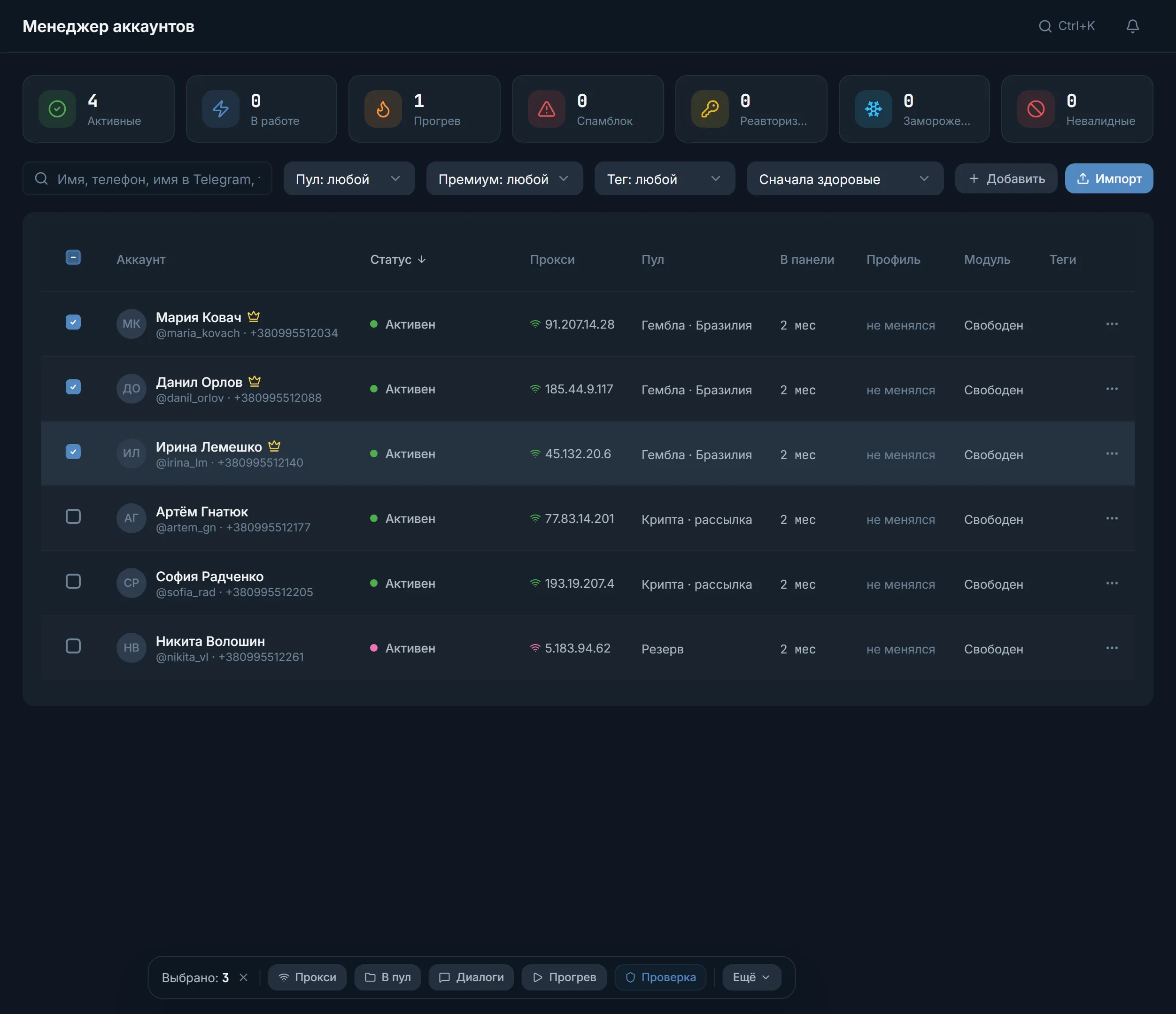This screenshot has height=1014, width=1176.
Task: Open row menu for Данил Орлов
Action: click(1112, 389)
